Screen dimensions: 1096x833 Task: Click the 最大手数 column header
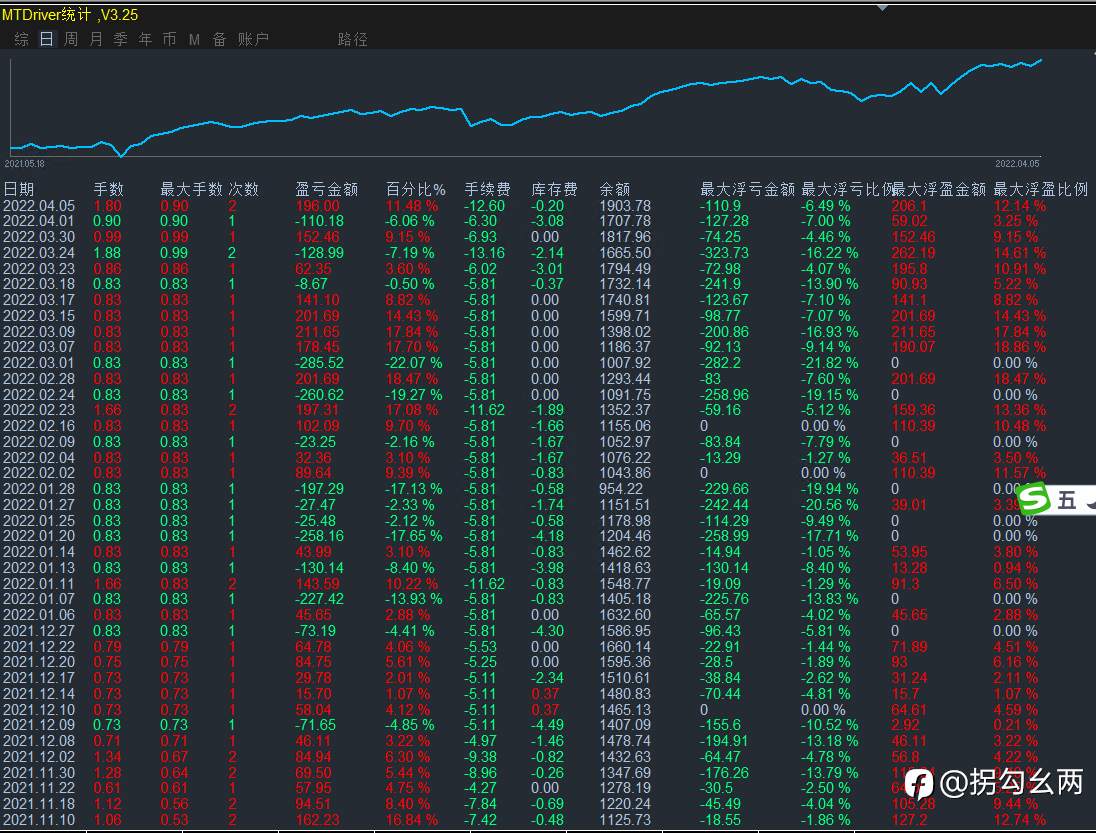tap(191, 189)
